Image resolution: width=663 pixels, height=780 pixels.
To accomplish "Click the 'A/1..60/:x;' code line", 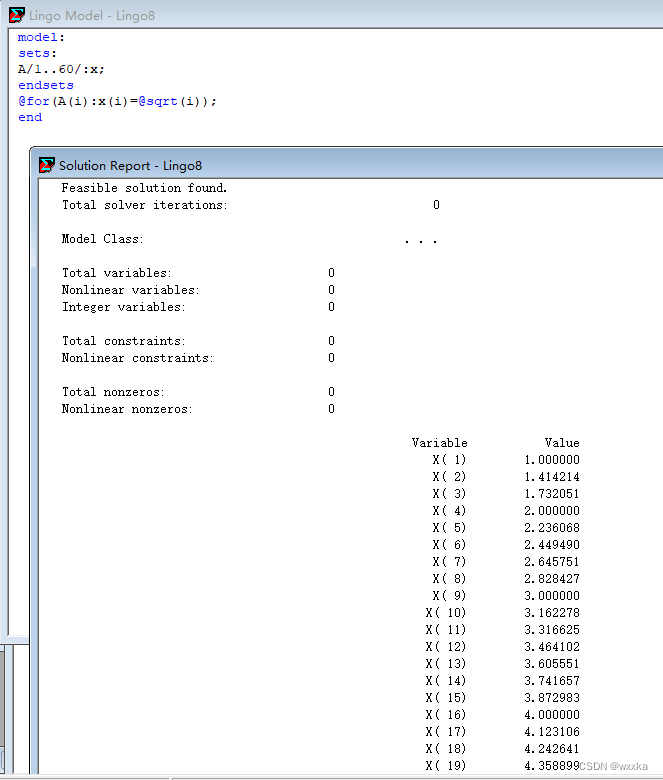I will pos(61,69).
